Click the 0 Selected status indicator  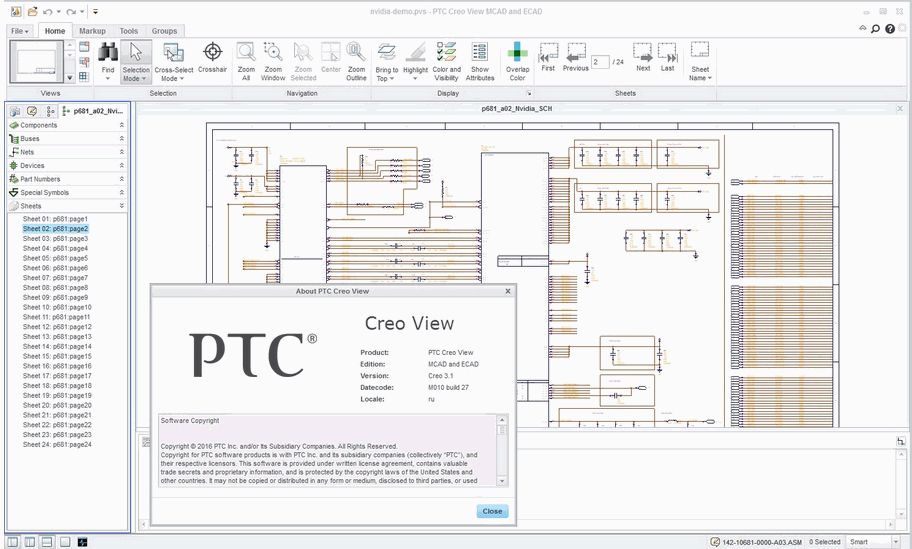824,542
